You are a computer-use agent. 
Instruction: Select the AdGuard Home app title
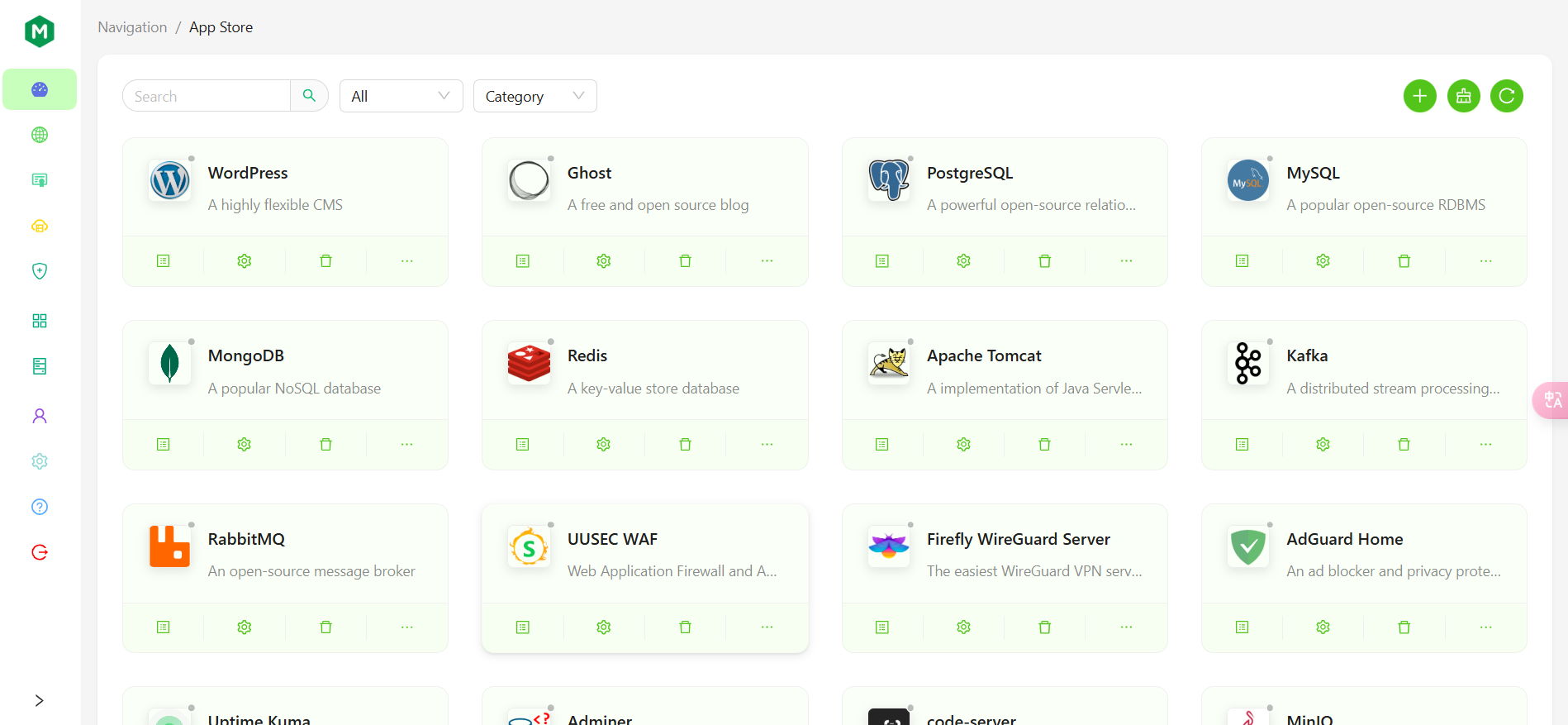coord(1344,539)
